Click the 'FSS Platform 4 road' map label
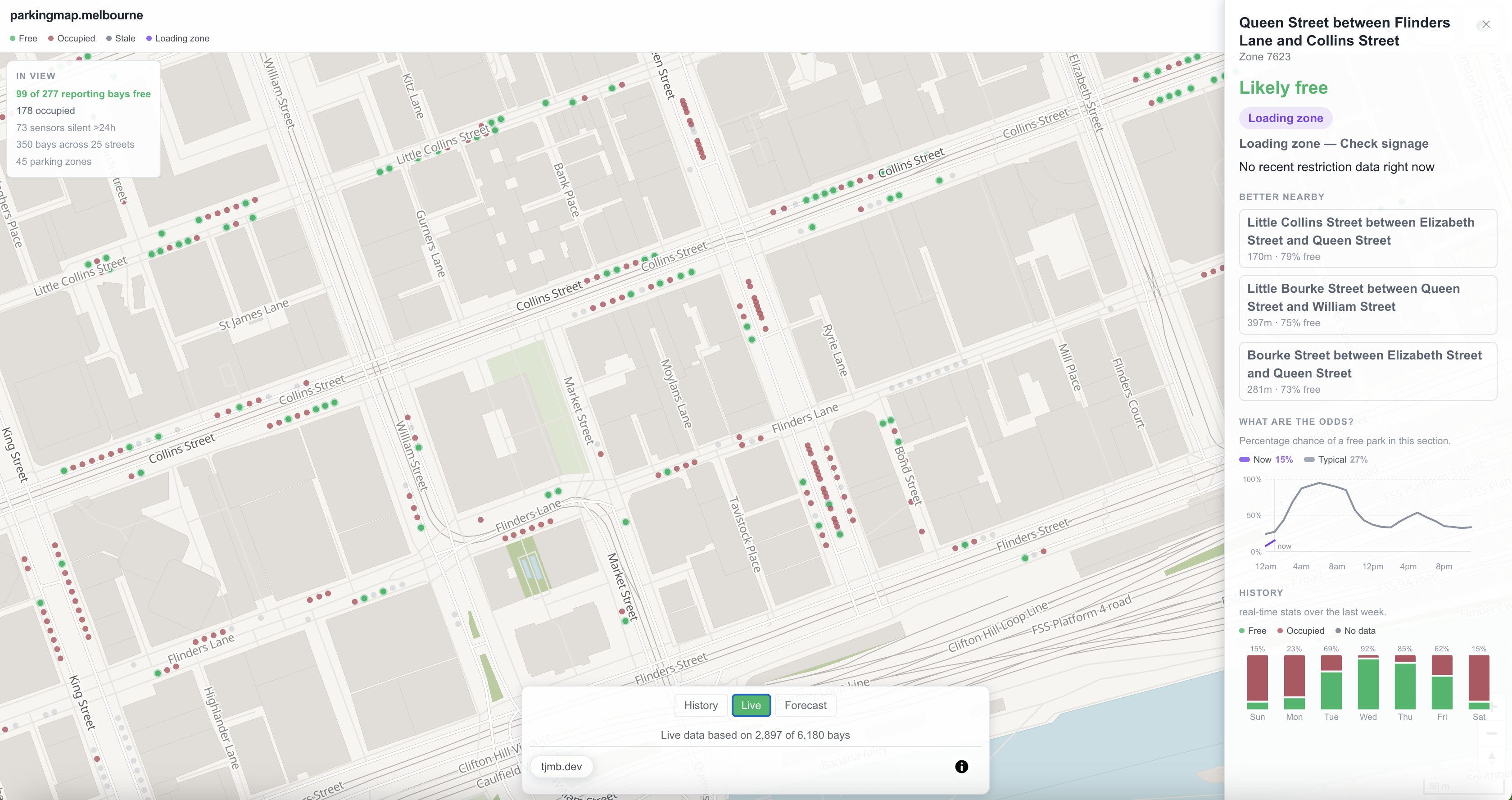Viewport: 1512px width, 800px height. coord(1081,615)
